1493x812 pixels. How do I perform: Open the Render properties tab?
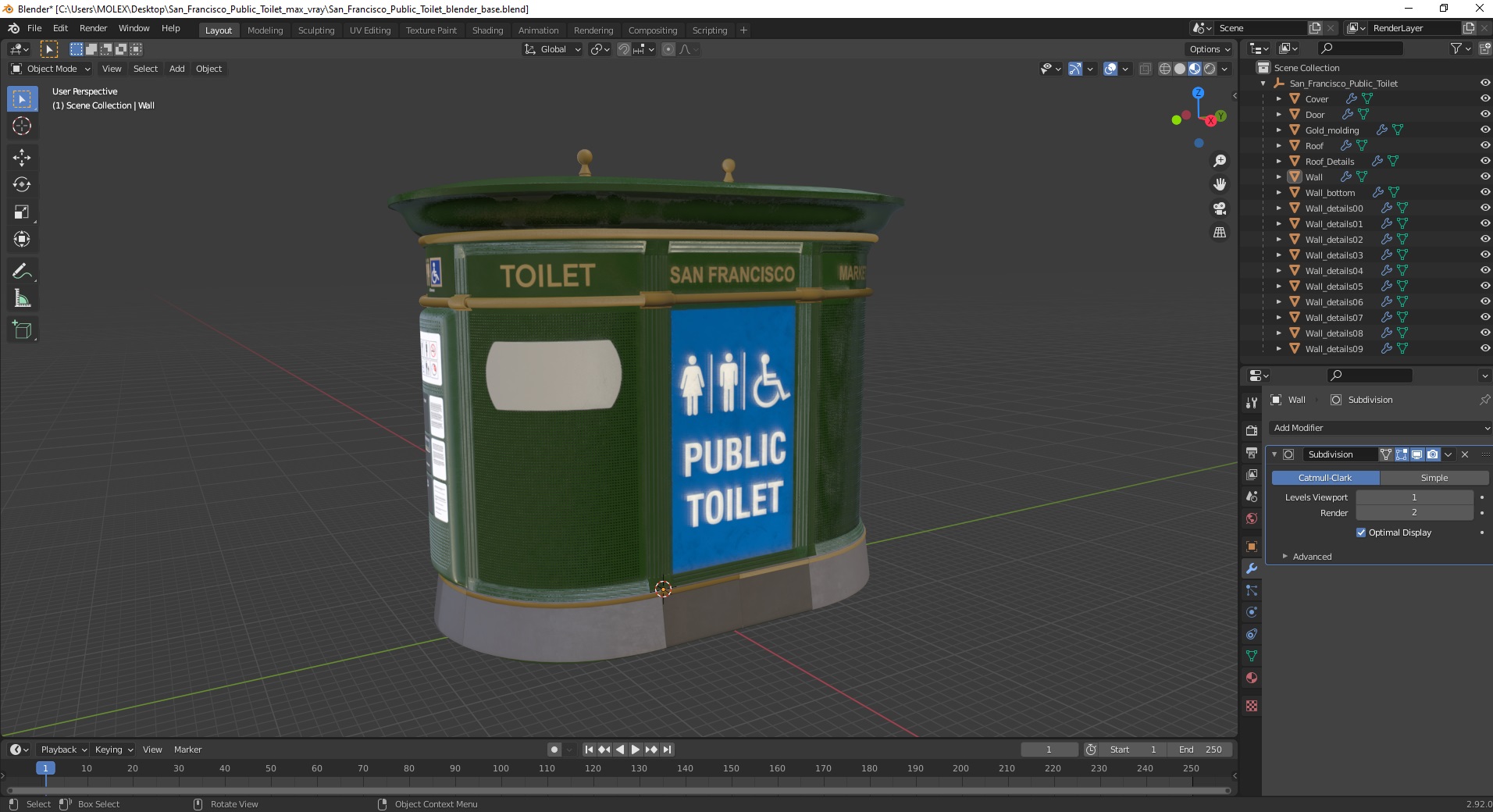pyautogui.click(x=1252, y=431)
